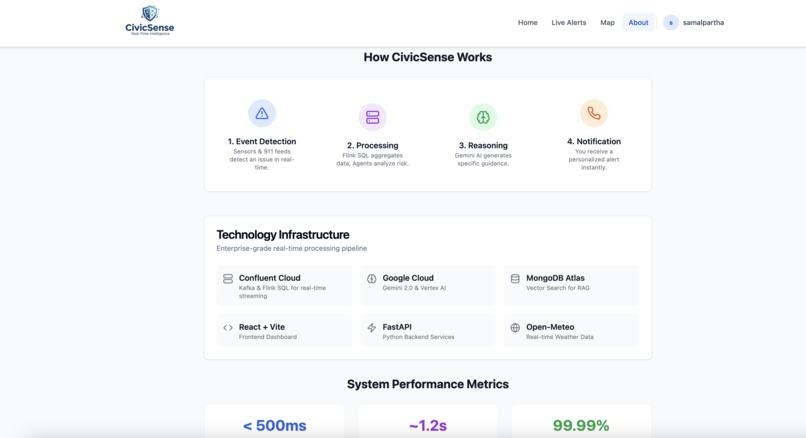The height and width of the screenshot is (438, 806).
Task: Click the '< 500ms' metric value
Action: tap(274, 426)
